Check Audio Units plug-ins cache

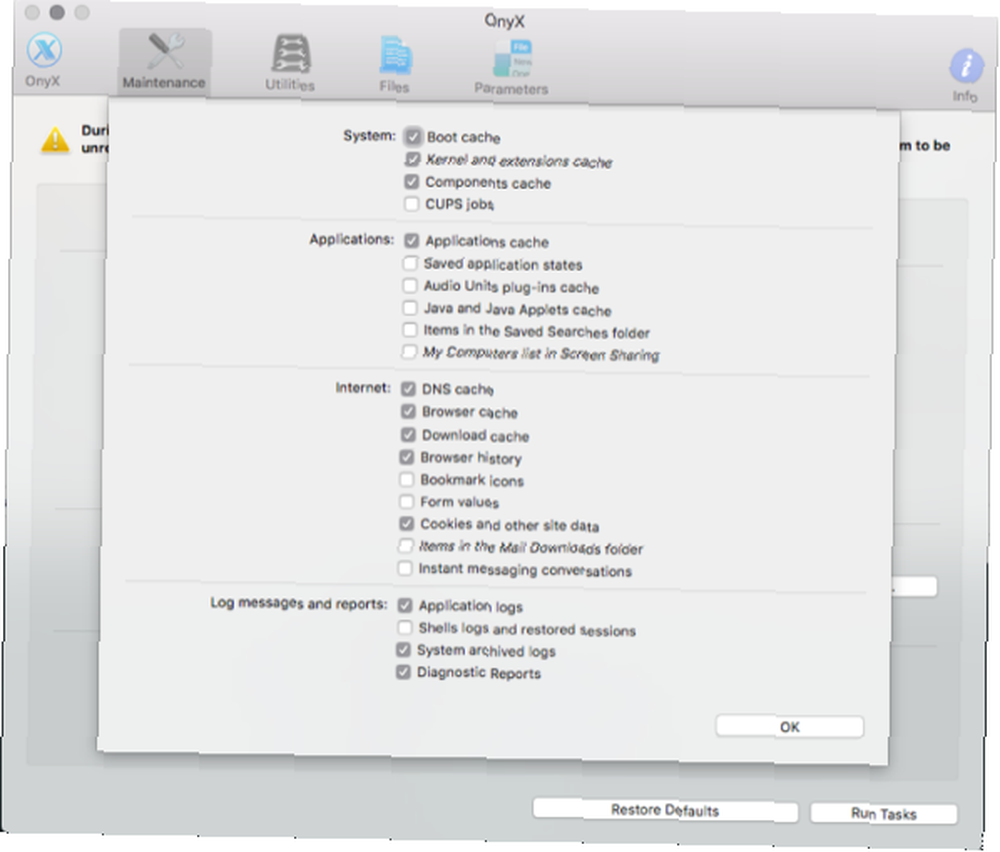tap(410, 286)
